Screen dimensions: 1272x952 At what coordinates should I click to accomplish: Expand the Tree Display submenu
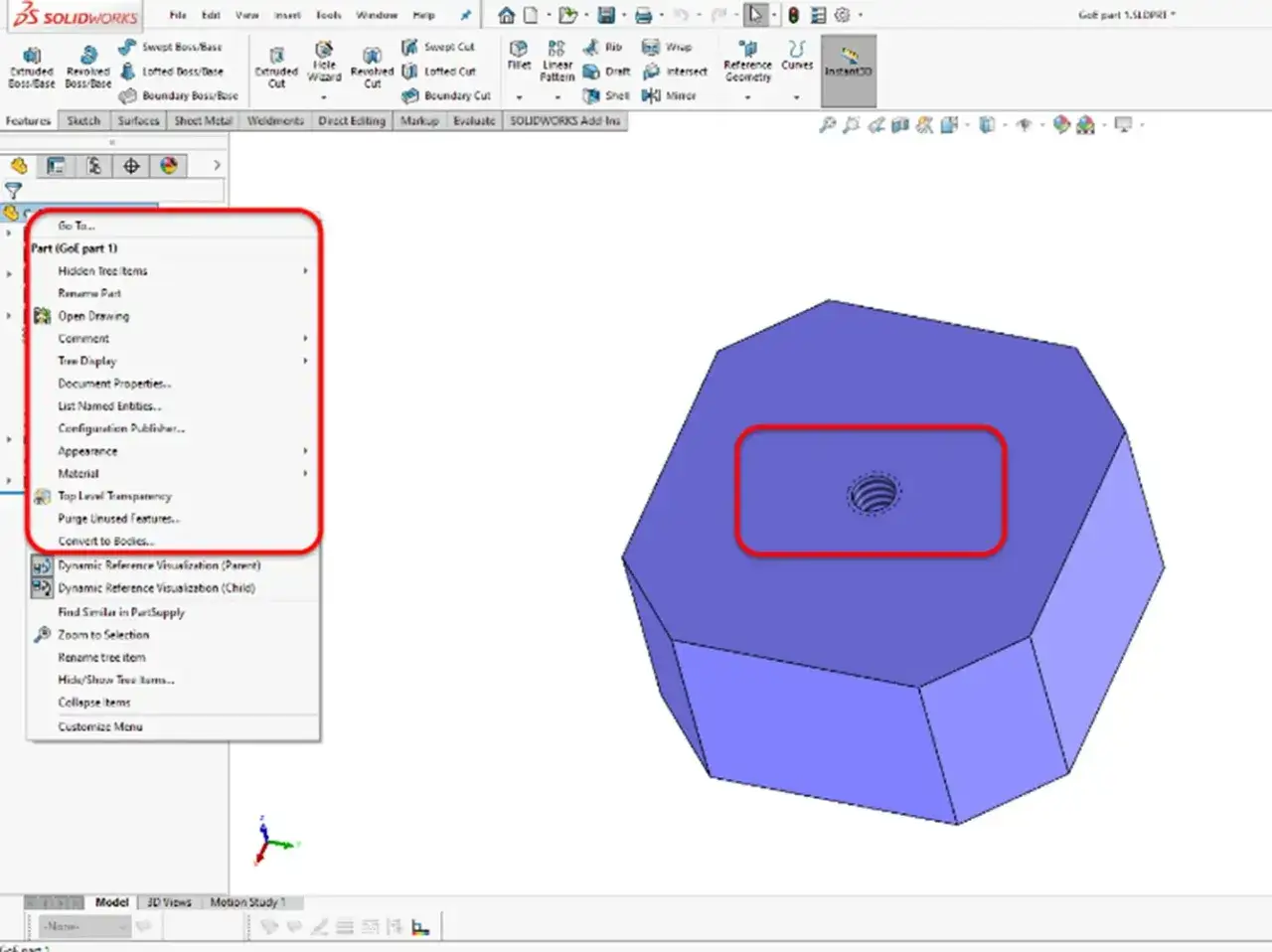tap(305, 361)
